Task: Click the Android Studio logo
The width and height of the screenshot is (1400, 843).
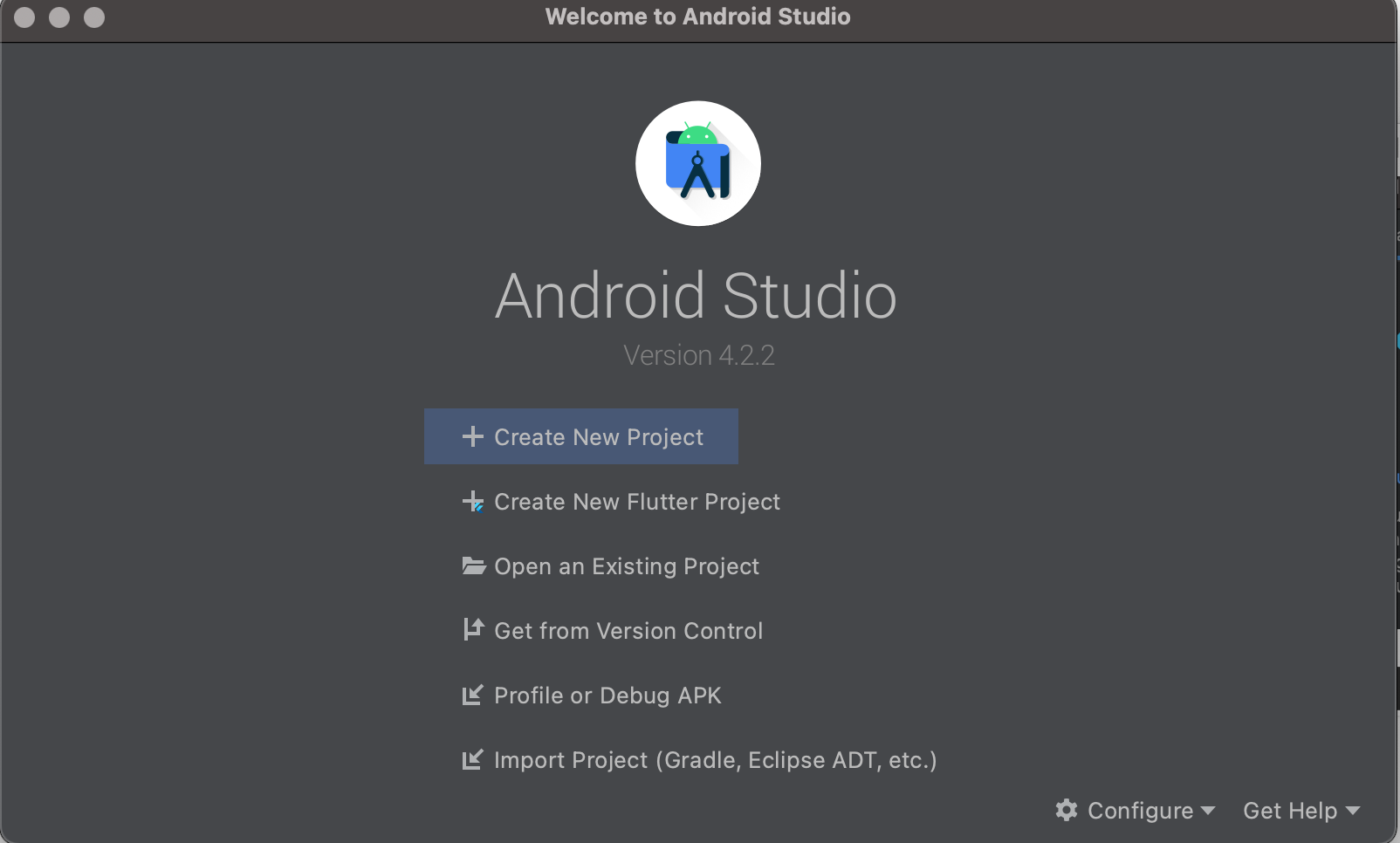Action: [x=698, y=163]
